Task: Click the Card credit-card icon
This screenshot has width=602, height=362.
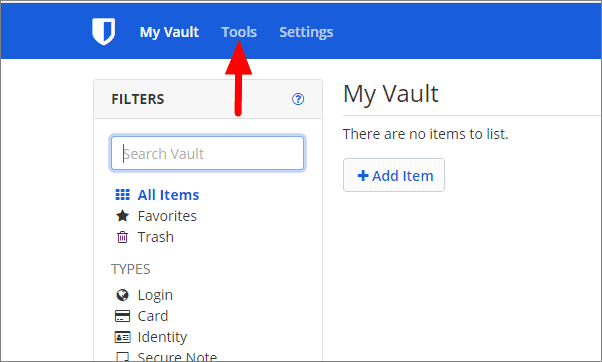Action: tap(122, 316)
